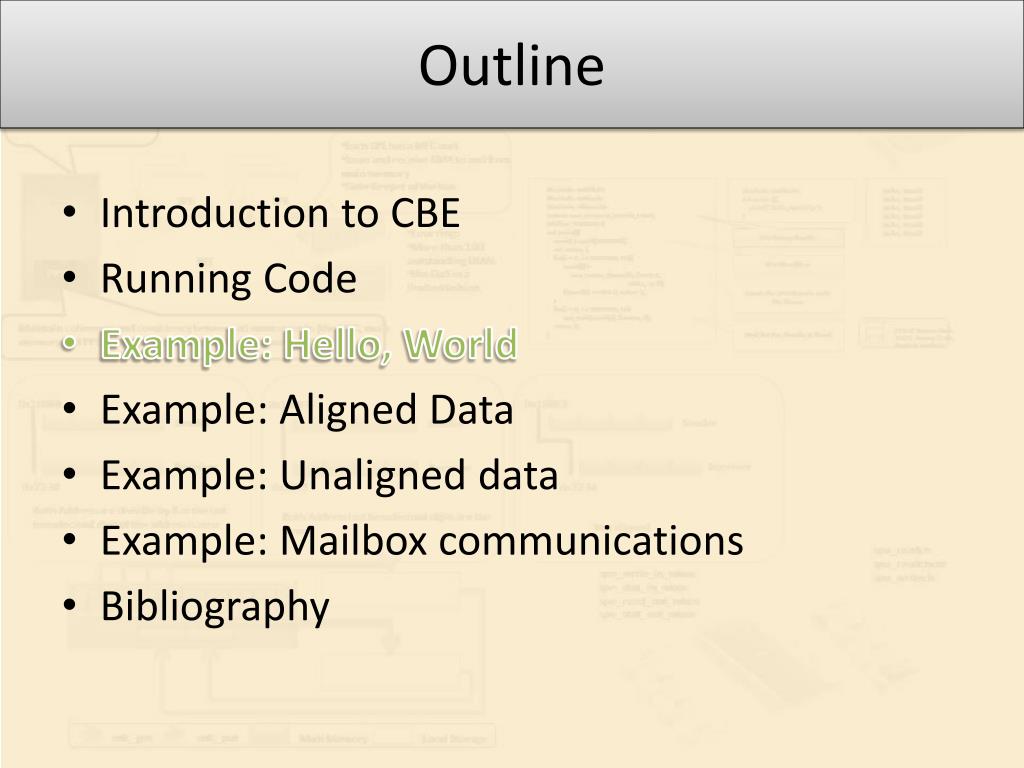Select the green bullet next to 'Hello, World'
Screen dimensions: 1024x768
[70, 344]
